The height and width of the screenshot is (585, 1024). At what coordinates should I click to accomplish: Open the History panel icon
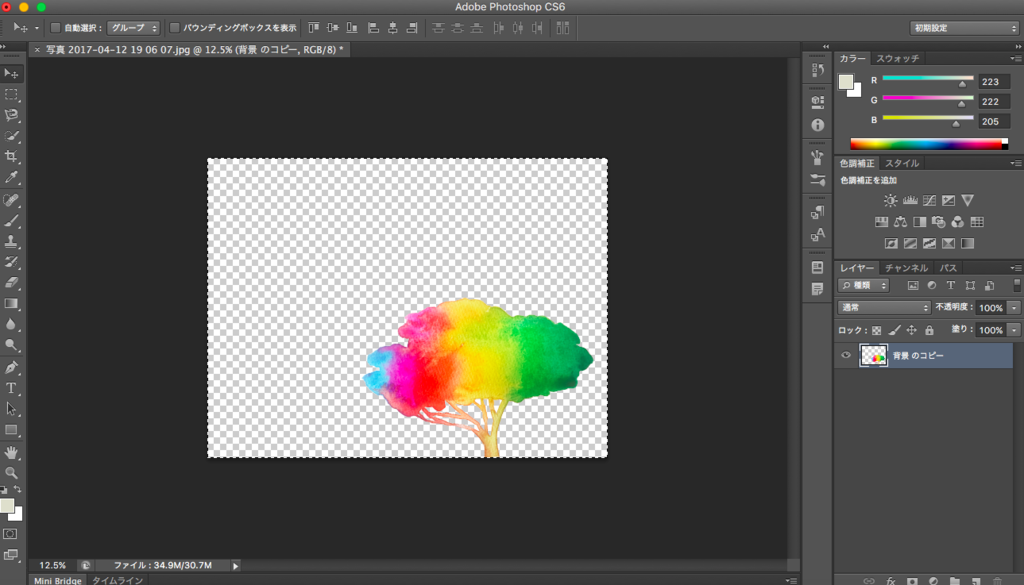(818, 70)
